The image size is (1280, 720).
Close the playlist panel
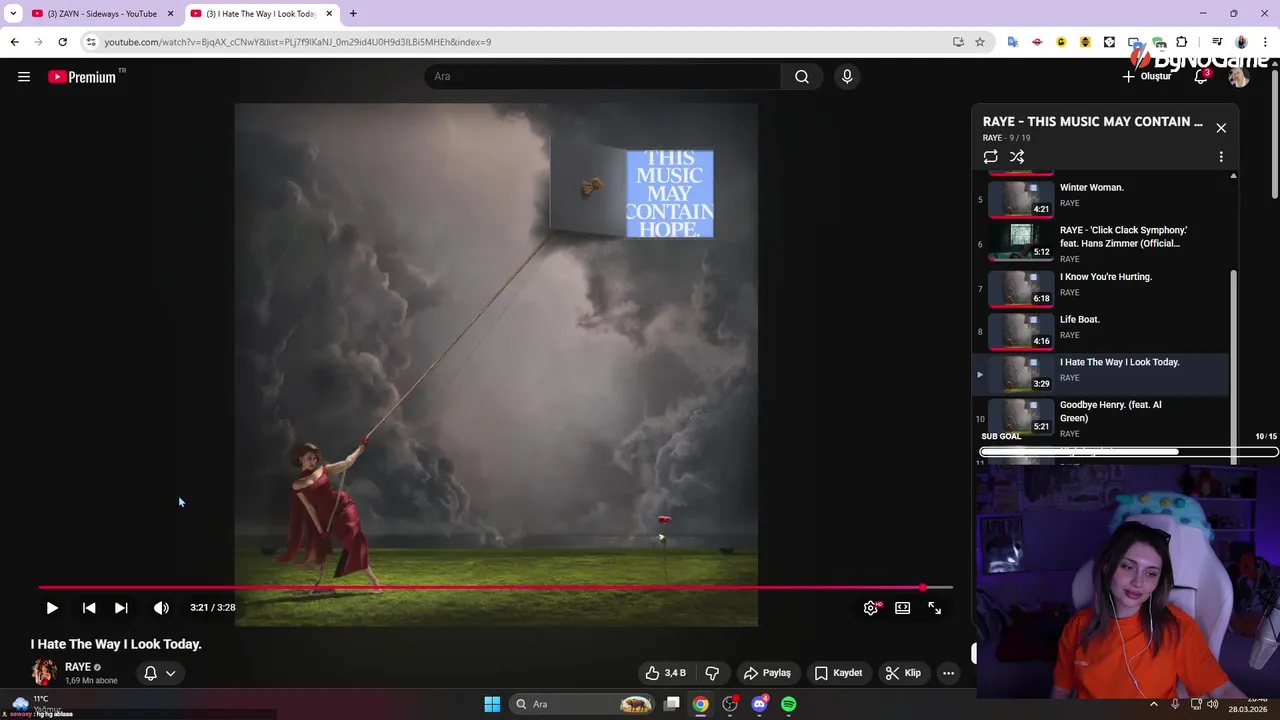point(1221,128)
